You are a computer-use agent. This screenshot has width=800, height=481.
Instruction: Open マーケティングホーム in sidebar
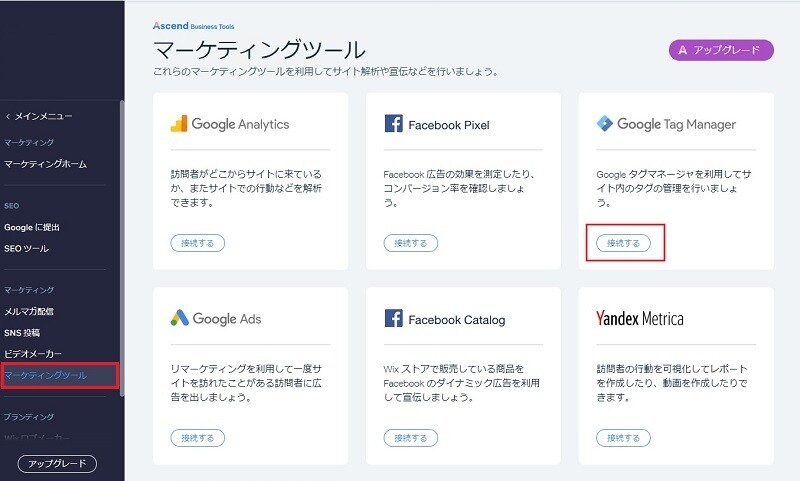[45, 164]
